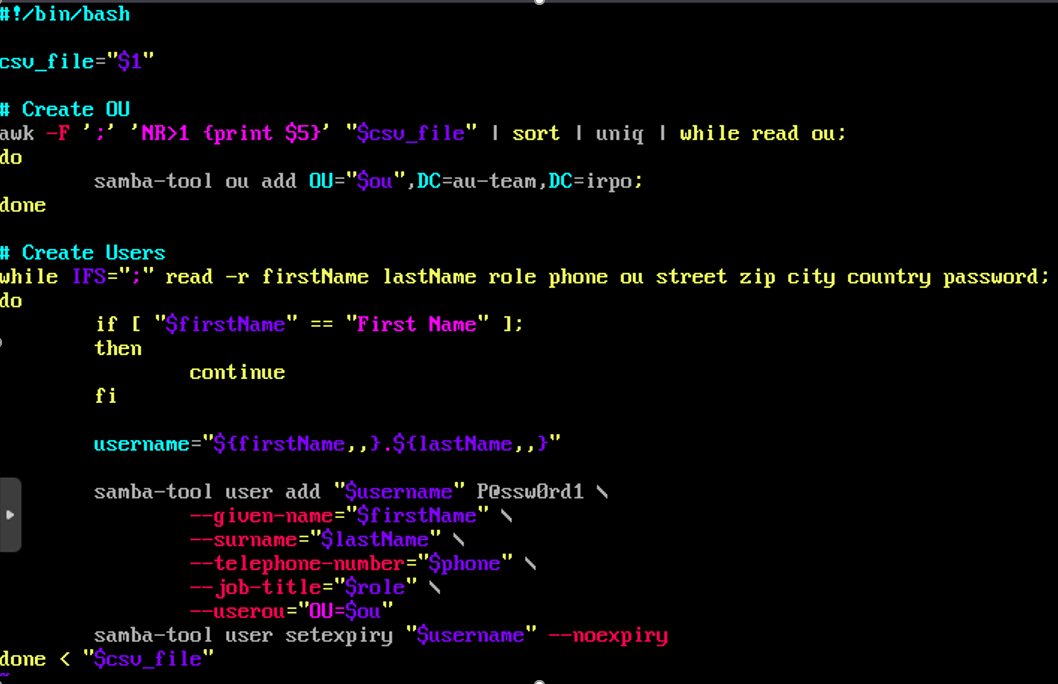1058x684 pixels.
Task: Click 'samba-tool user add' command
Action: 207,491
